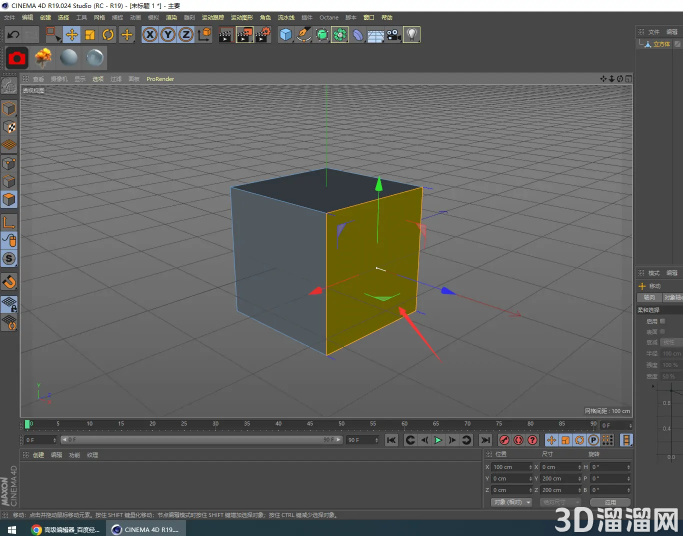
Task: Open the 对象 coordinate mode dropdown
Action: (511, 502)
